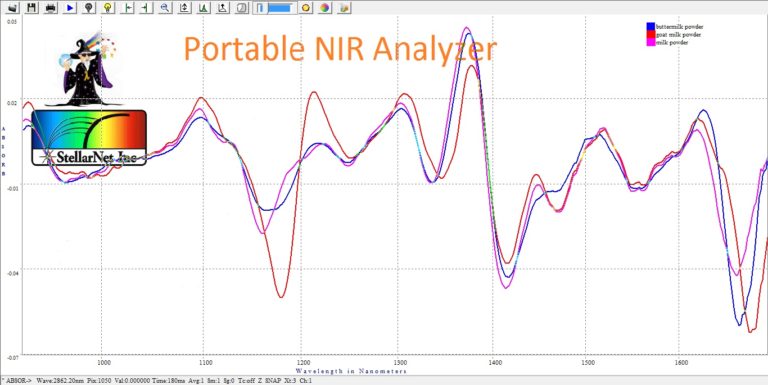The image size is (768, 385).
Task: Click the yellow circle toolbar icon
Action: click(306, 7)
